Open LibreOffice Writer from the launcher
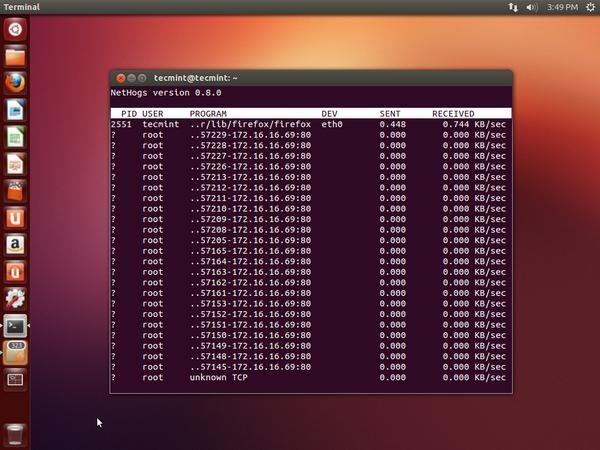Image resolution: width=600 pixels, height=450 pixels. pyautogui.click(x=15, y=110)
